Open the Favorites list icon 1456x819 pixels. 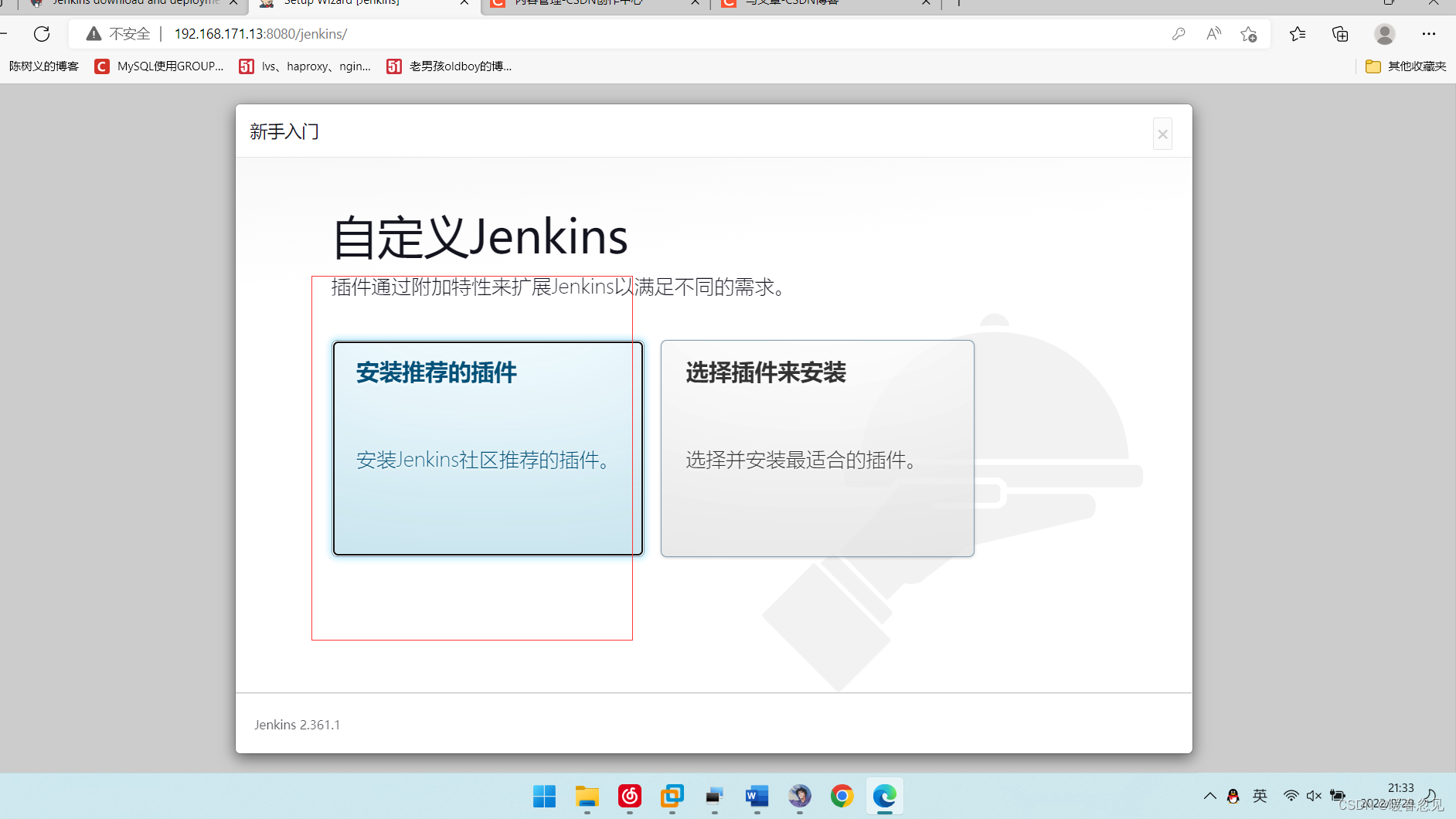click(x=1298, y=34)
